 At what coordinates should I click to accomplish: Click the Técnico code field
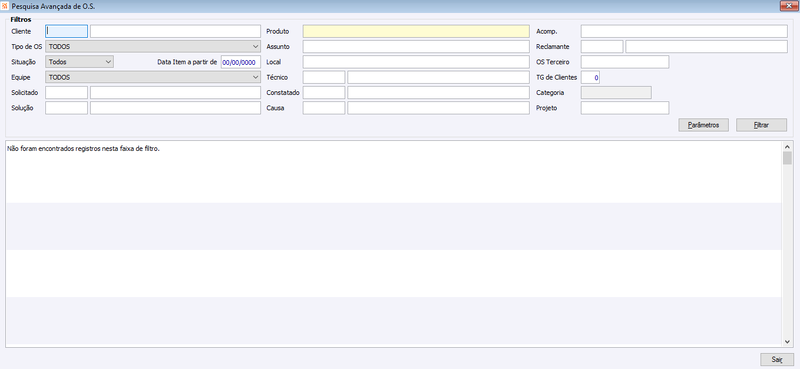pos(324,77)
